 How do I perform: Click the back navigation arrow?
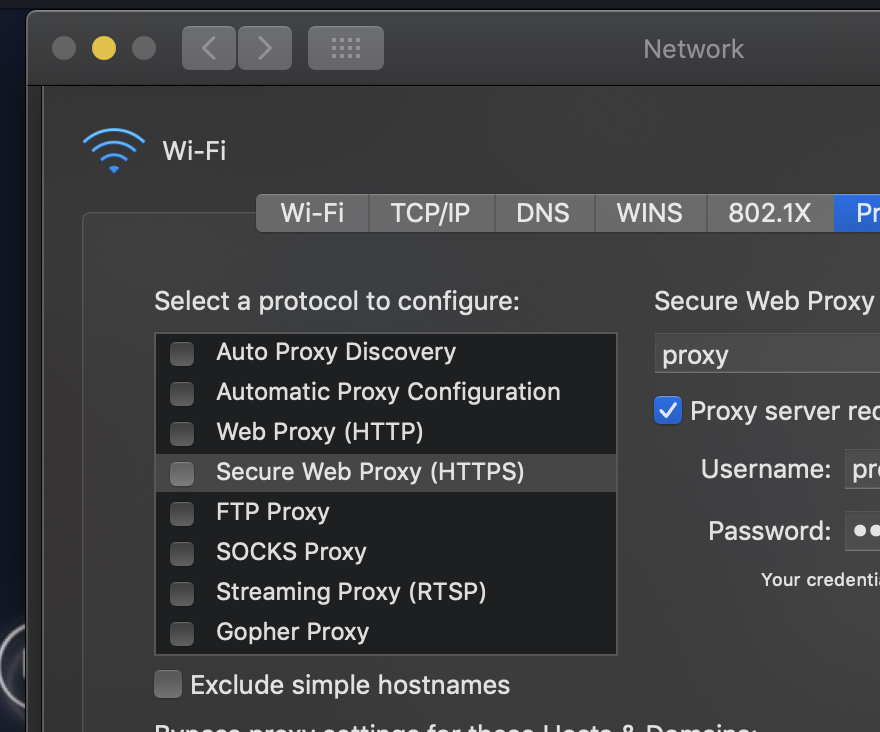click(x=209, y=48)
